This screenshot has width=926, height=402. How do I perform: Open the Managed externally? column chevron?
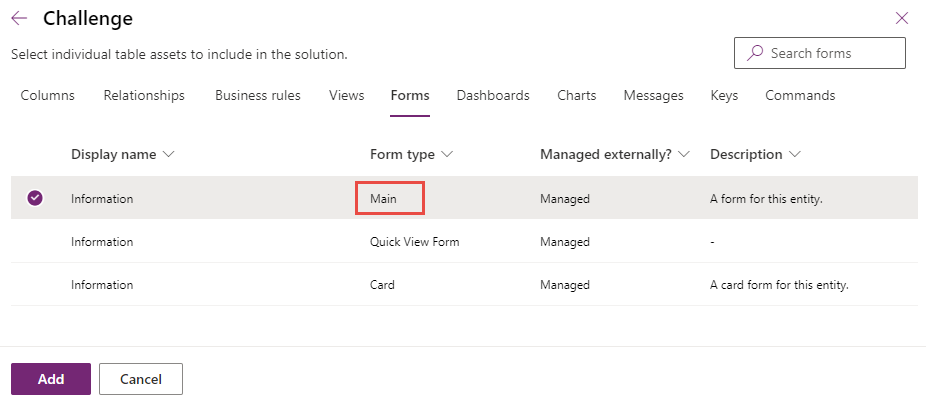pyautogui.click(x=684, y=155)
